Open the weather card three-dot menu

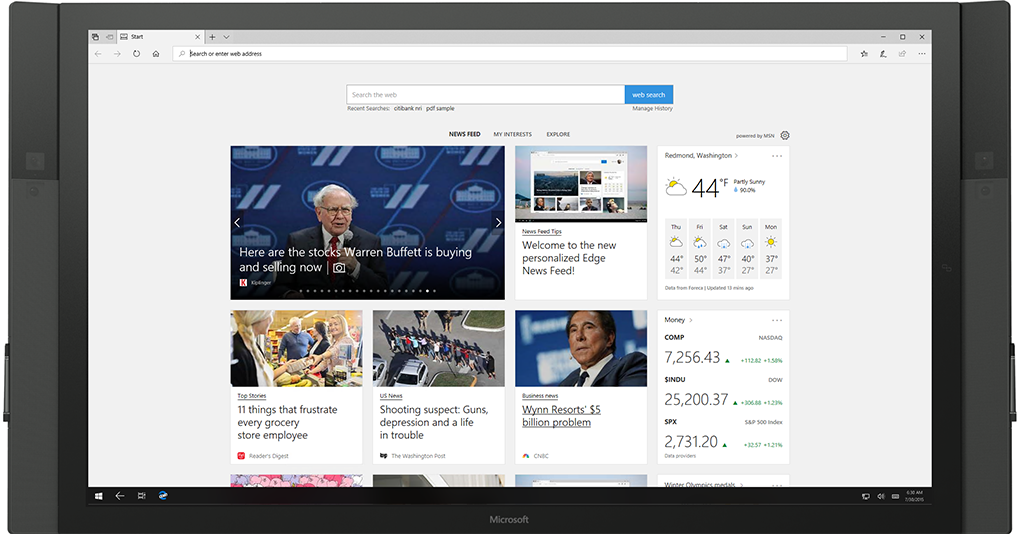pyautogui.click(x=777, y=156)
